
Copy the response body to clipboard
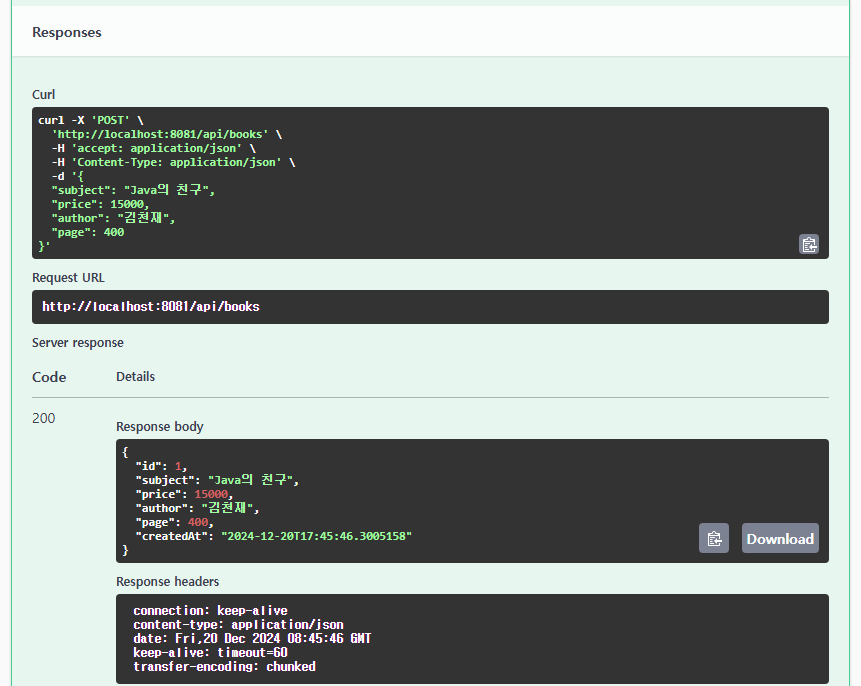pos(713,538)
